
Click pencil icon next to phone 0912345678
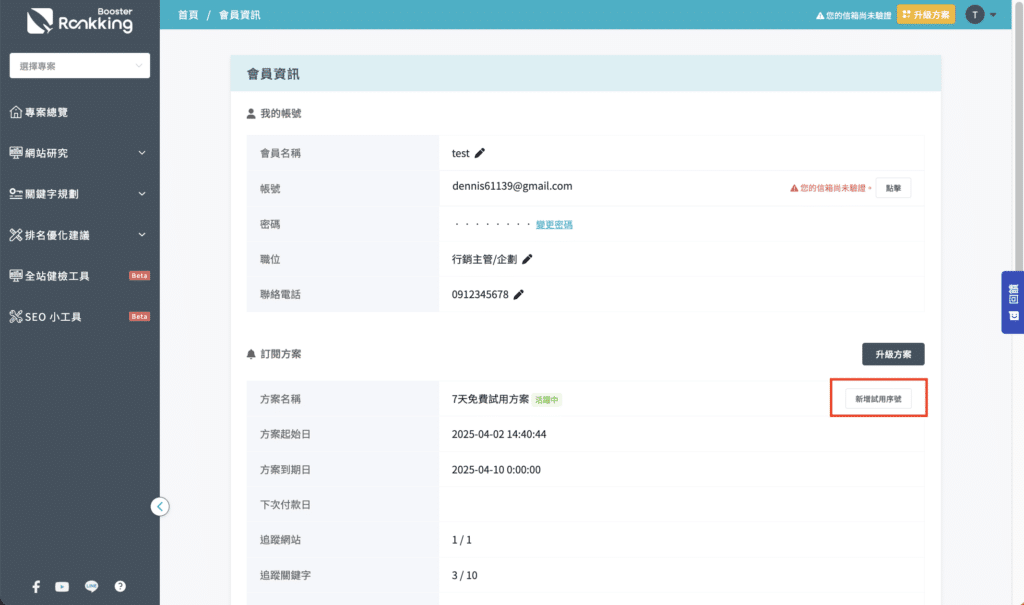(519, 295)
